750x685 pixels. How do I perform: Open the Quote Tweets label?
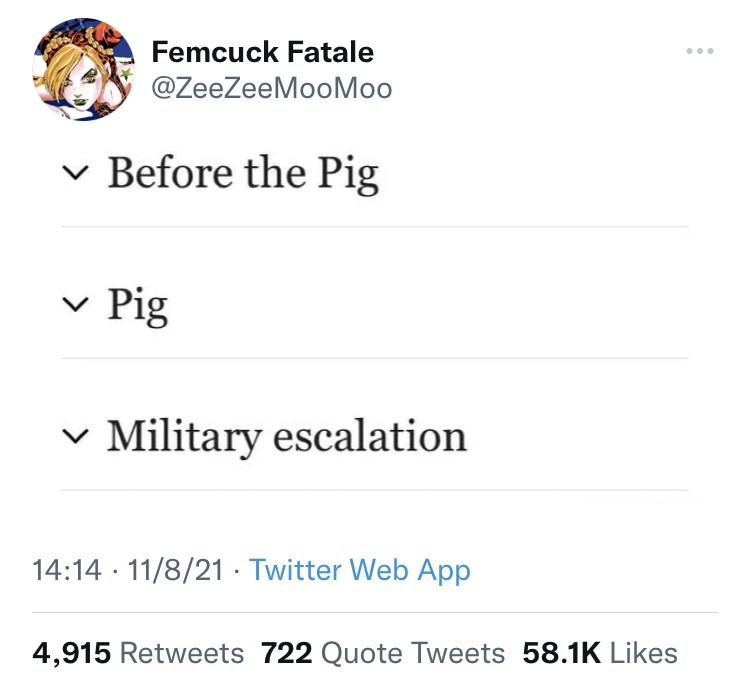pyautogui.click(x=413, y=653)
